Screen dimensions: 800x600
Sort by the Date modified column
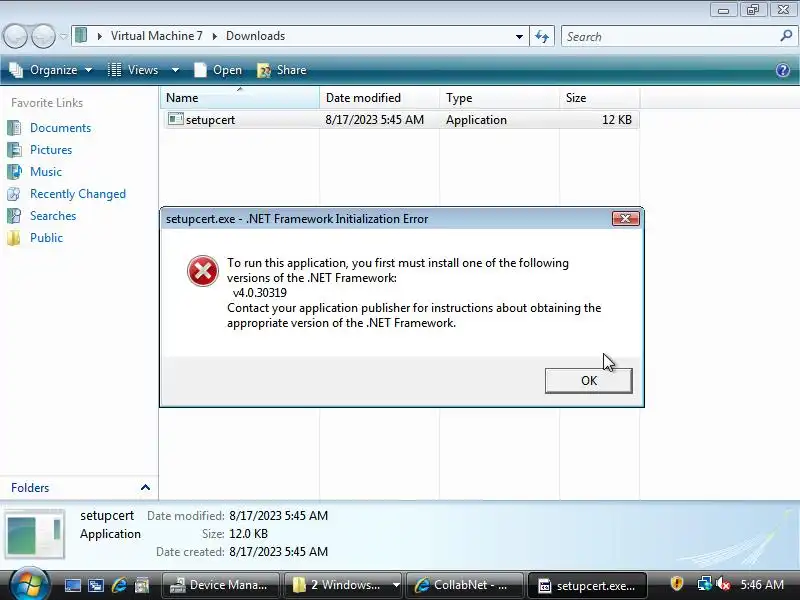(379, 97)
